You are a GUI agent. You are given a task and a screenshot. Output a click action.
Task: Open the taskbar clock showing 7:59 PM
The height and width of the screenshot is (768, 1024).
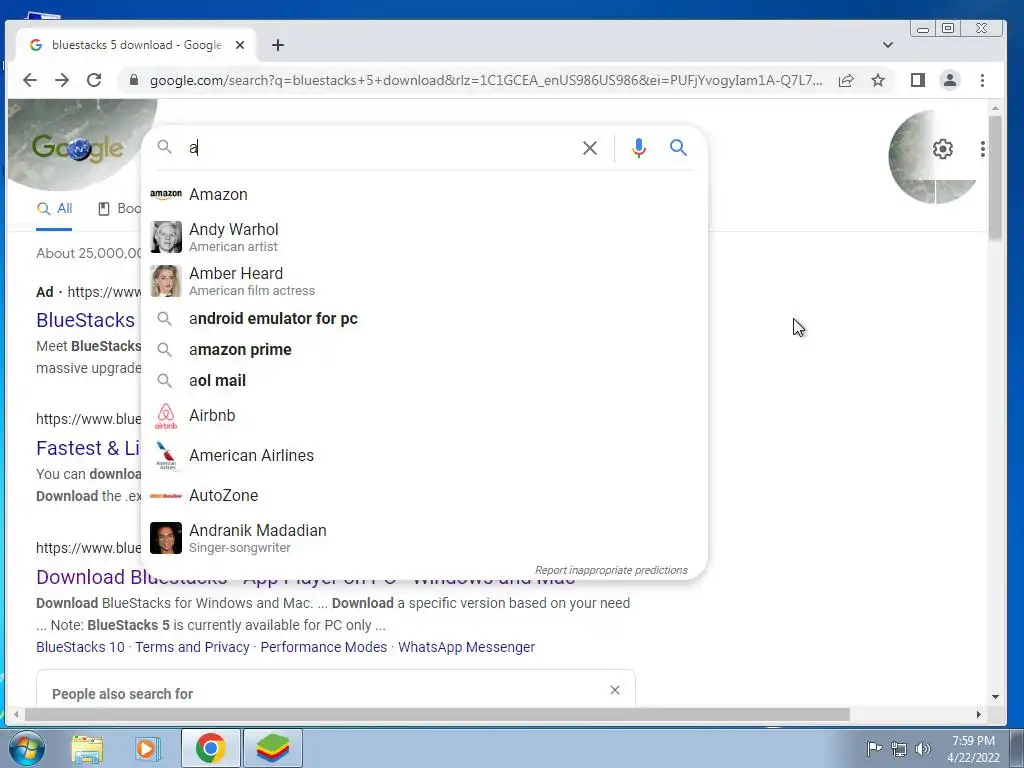point(973,749)
